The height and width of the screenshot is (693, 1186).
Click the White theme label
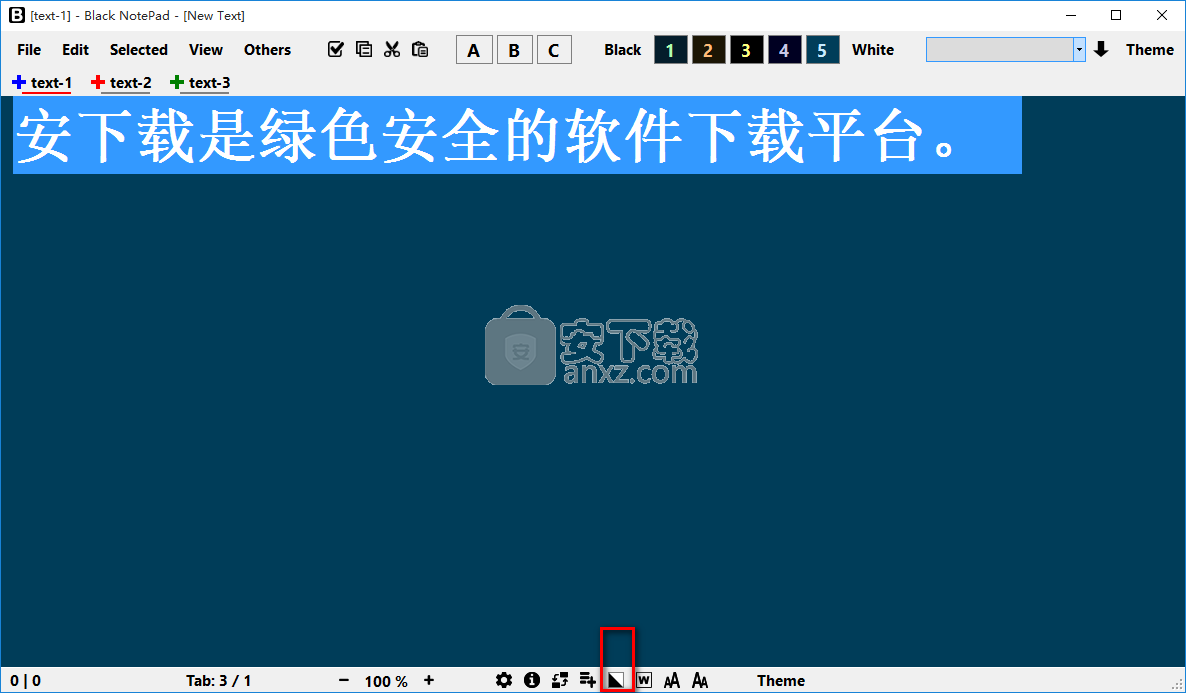point(873,50)
